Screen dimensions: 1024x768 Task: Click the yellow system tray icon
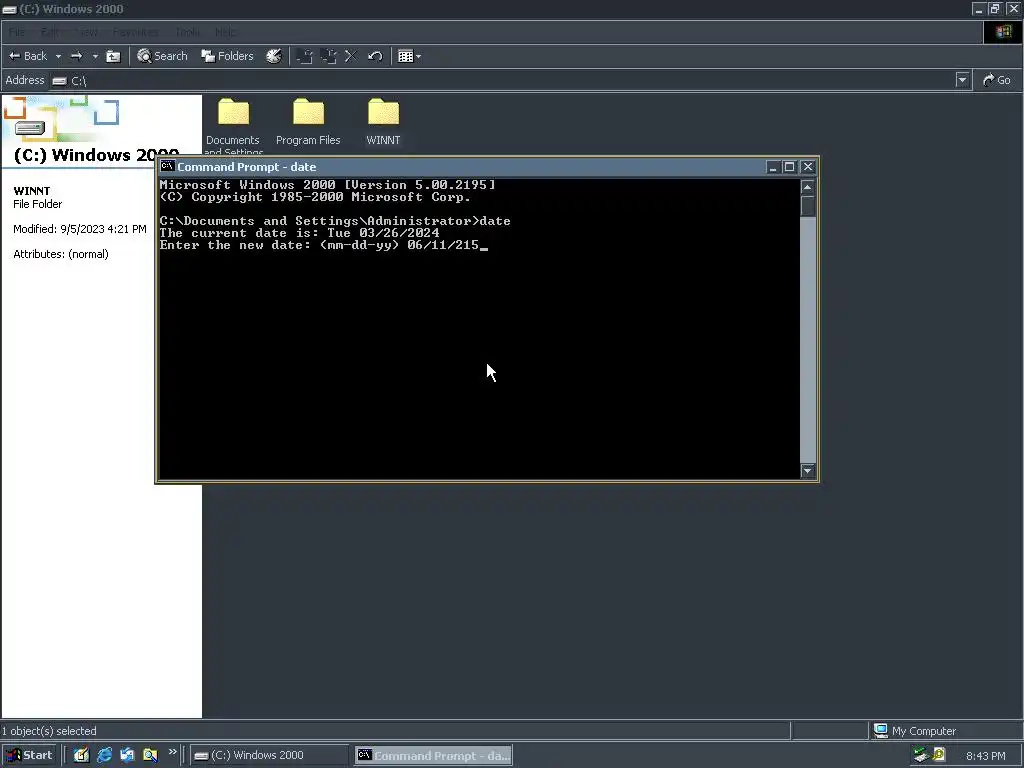click(939, 755)
